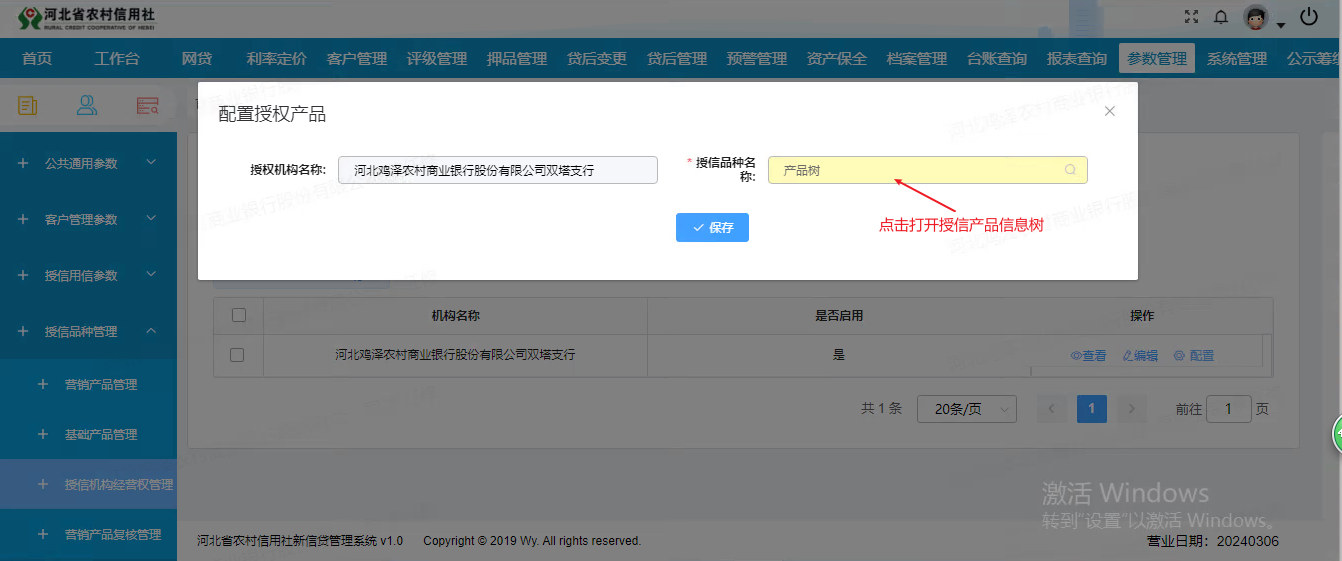Open 资产保全 menu
Image resolution: width=1342 pixels, height=561 pixels.
click(x=837, y=58)
